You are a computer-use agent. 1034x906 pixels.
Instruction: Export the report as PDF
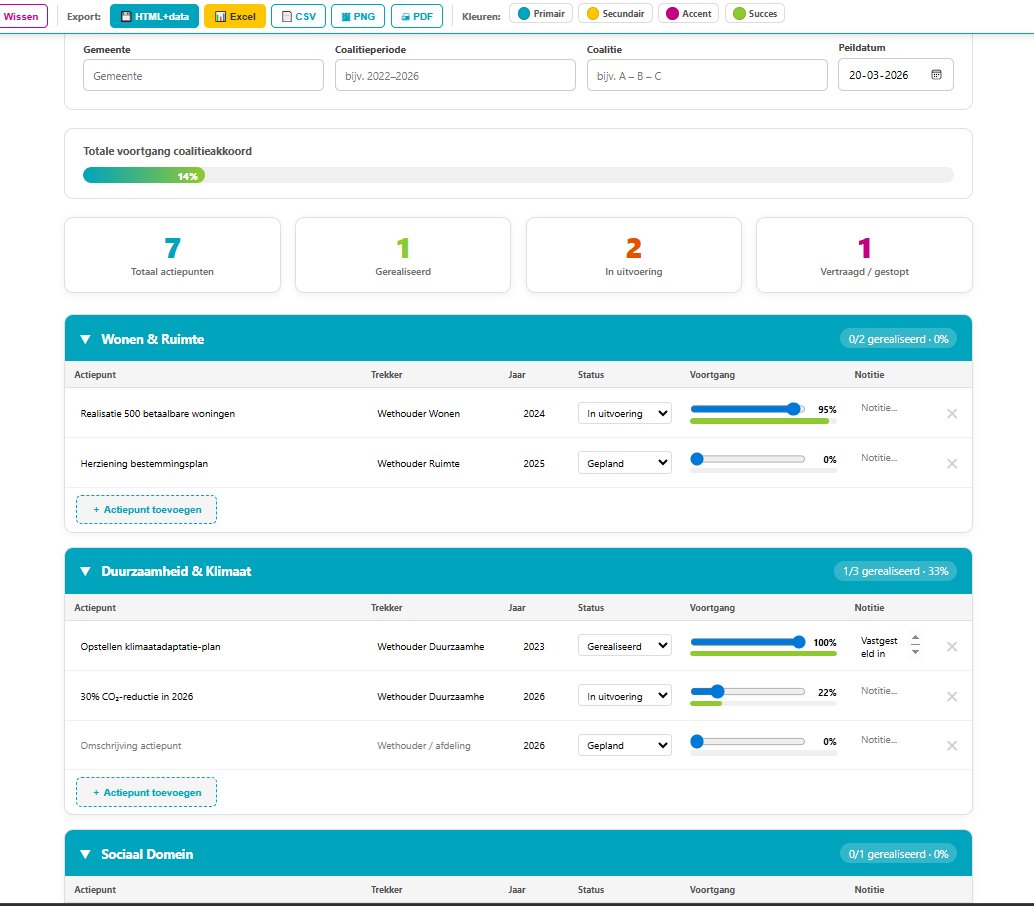pos(416,16)
